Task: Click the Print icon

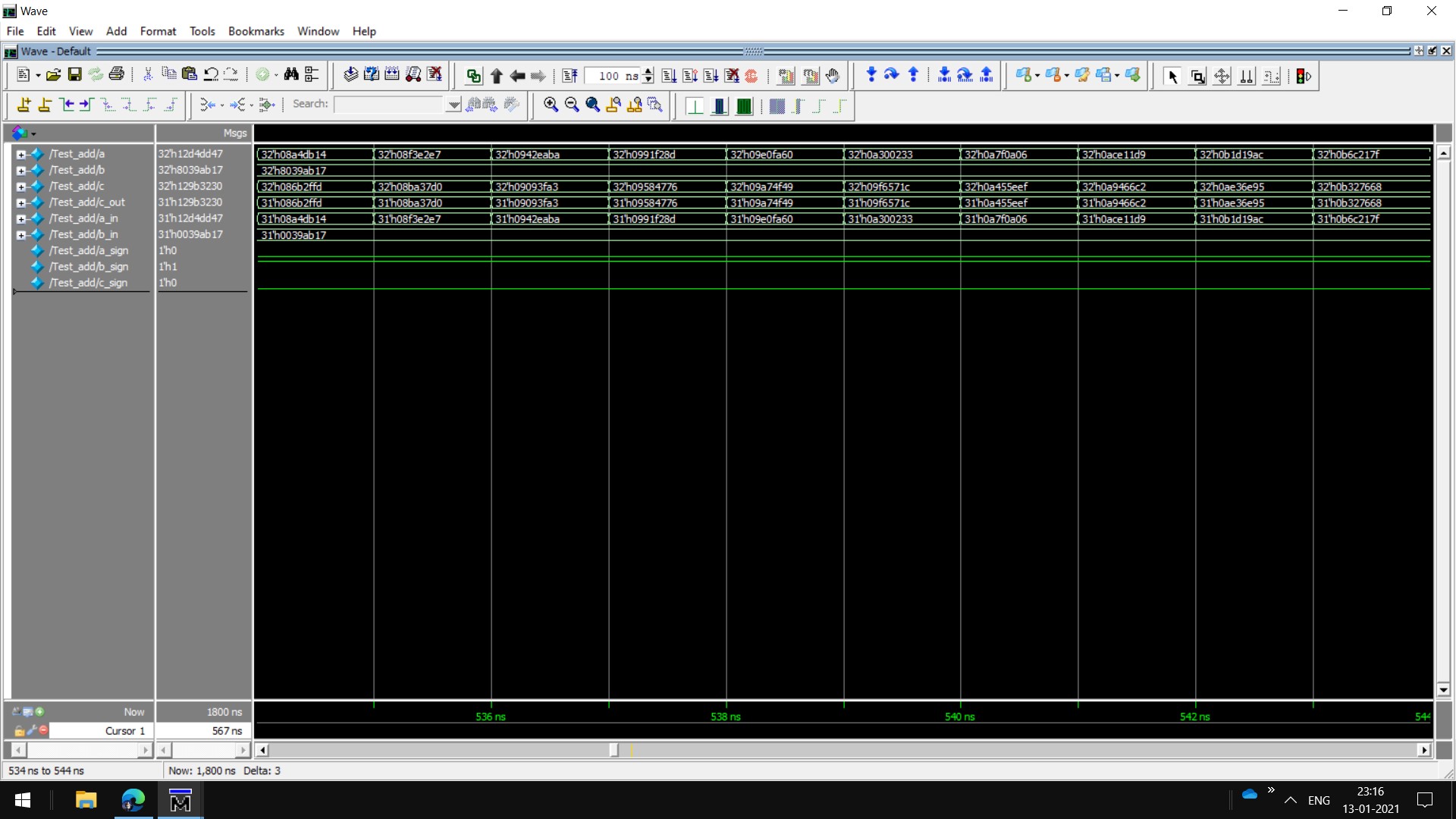Action: 116,75
